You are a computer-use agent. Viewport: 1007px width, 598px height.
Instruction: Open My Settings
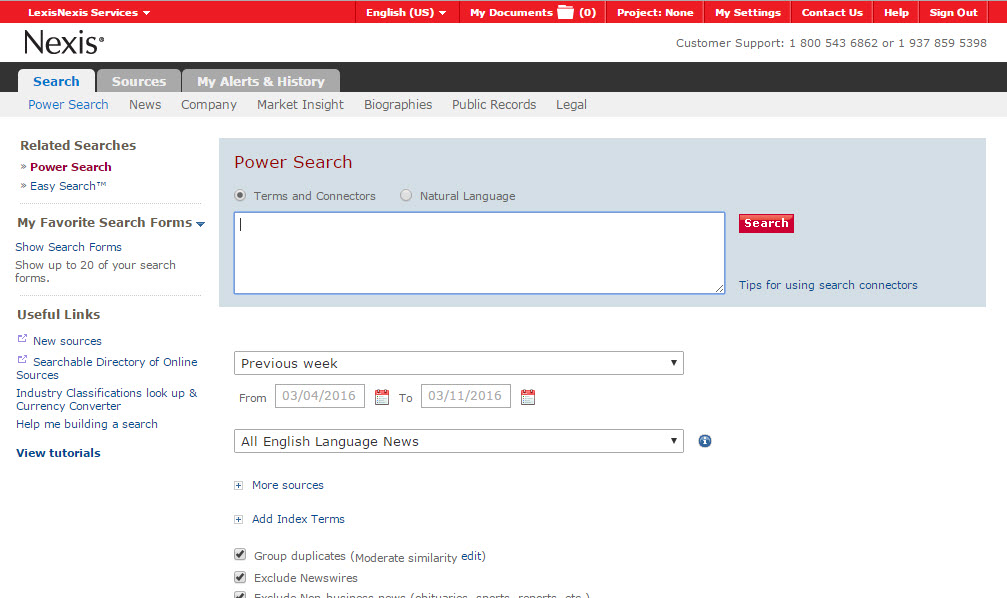click(748, 12)
